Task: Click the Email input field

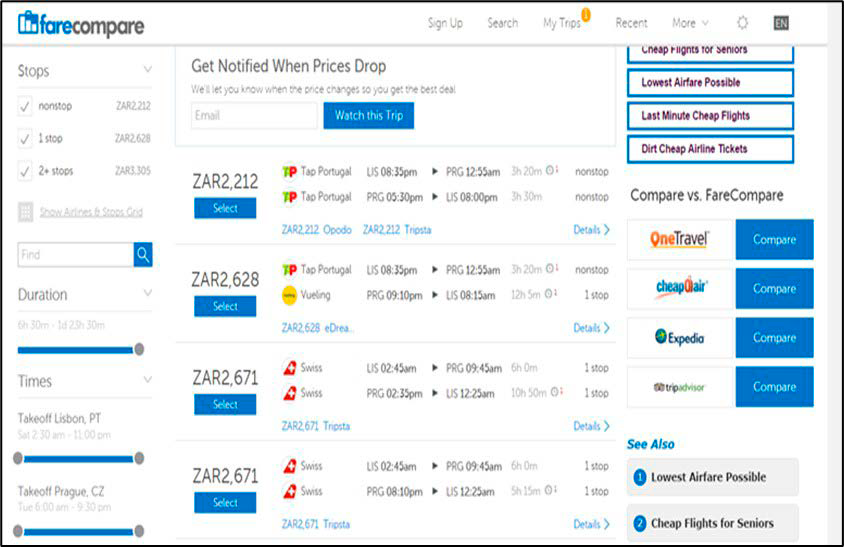Action: [253, 116]
